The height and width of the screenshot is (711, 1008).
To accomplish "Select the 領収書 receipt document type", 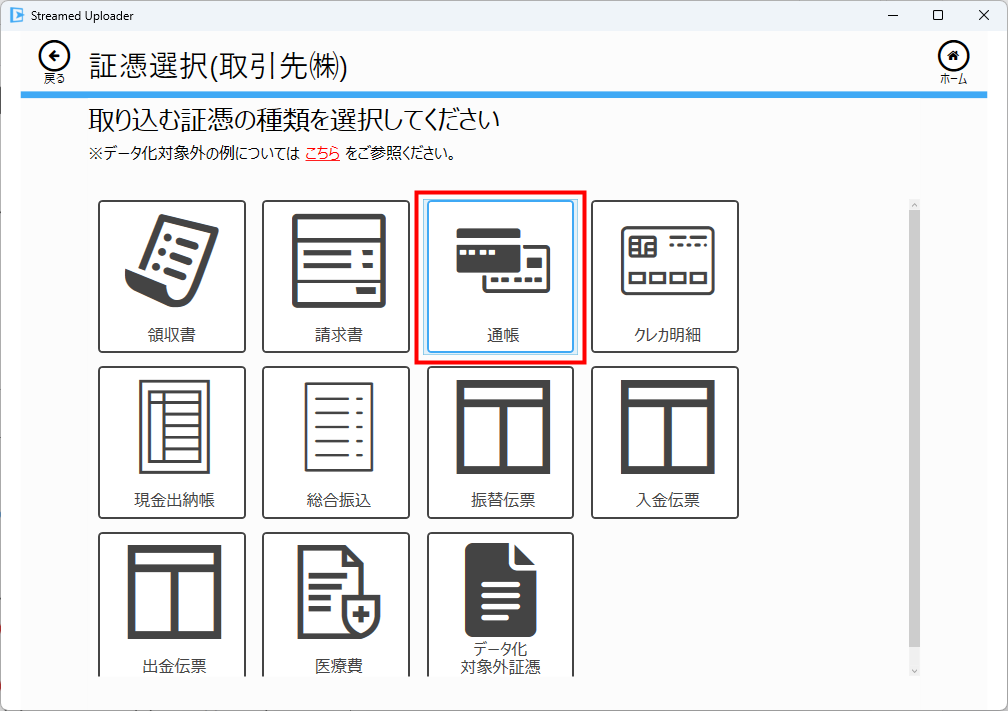I will [x=171, y=276].
